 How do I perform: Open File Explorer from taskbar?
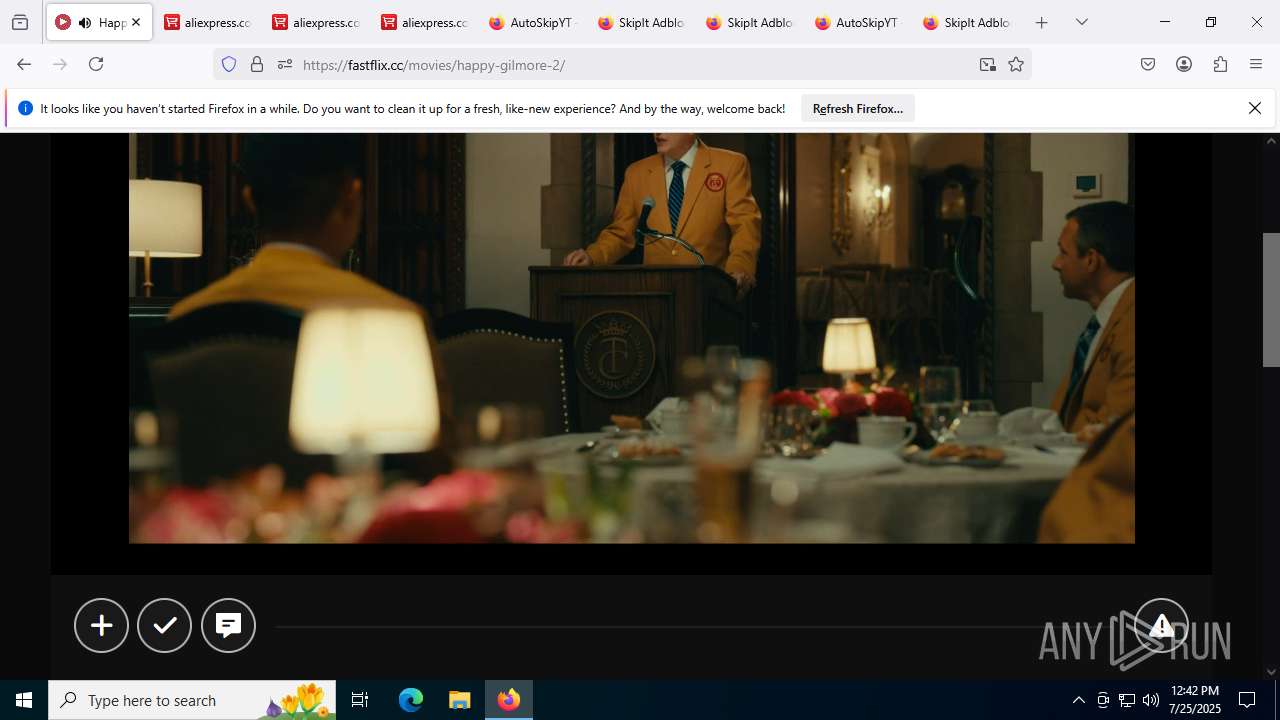coord(459,700)
